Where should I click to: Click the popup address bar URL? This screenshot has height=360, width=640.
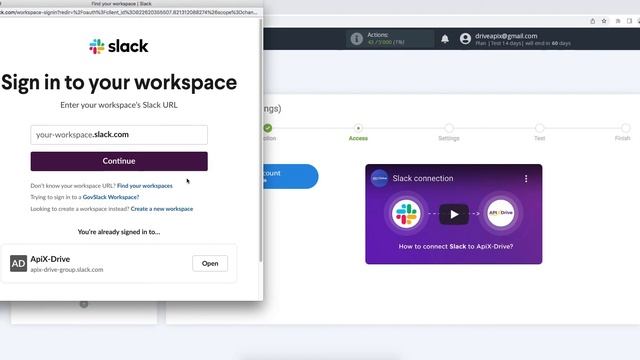(129, 12)
